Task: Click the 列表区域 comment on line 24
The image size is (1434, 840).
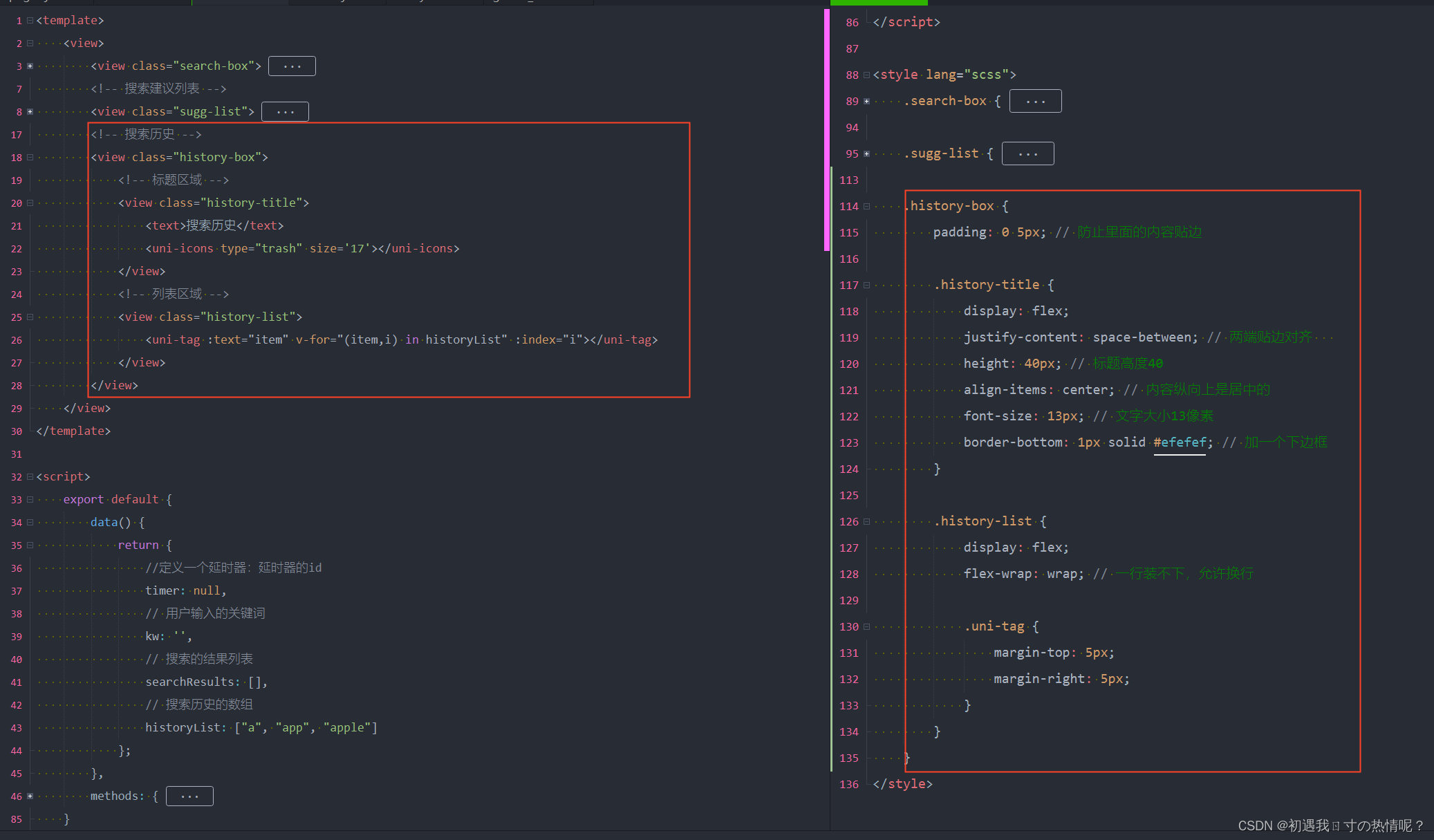Action: click(174, 295)
